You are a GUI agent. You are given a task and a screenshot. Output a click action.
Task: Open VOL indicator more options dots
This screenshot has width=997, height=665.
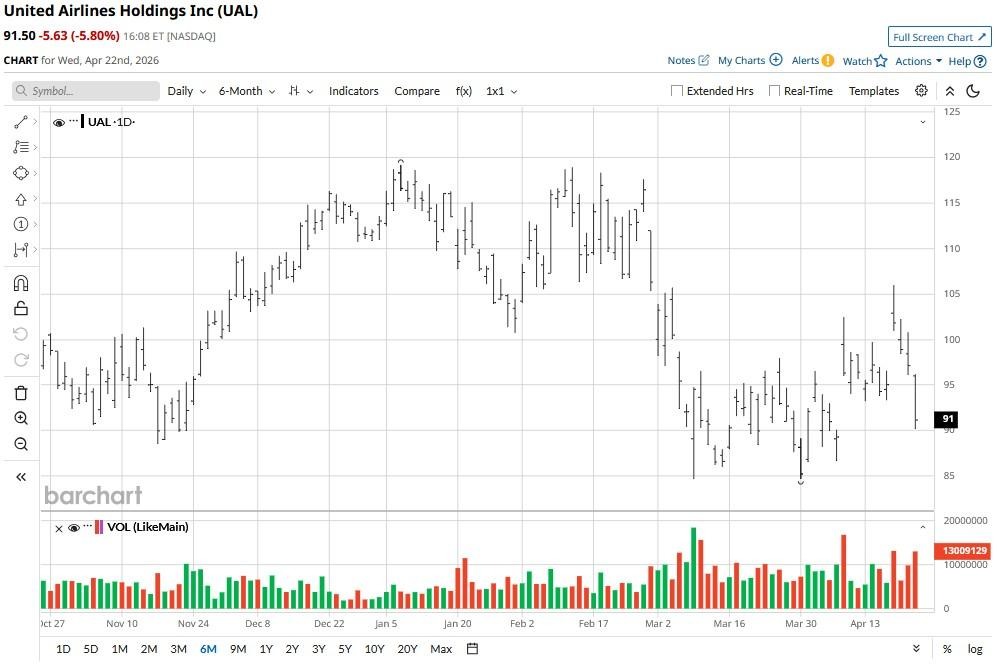[88, 525]
